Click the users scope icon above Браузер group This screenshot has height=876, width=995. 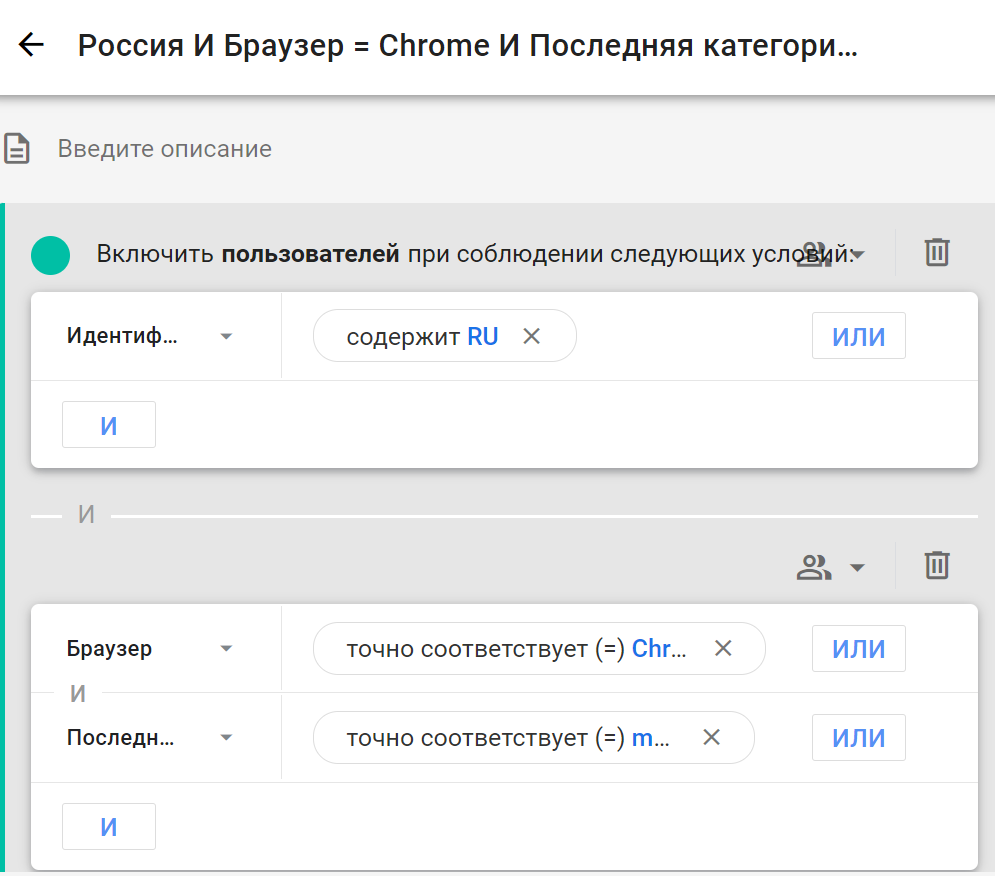coord(814,567)
